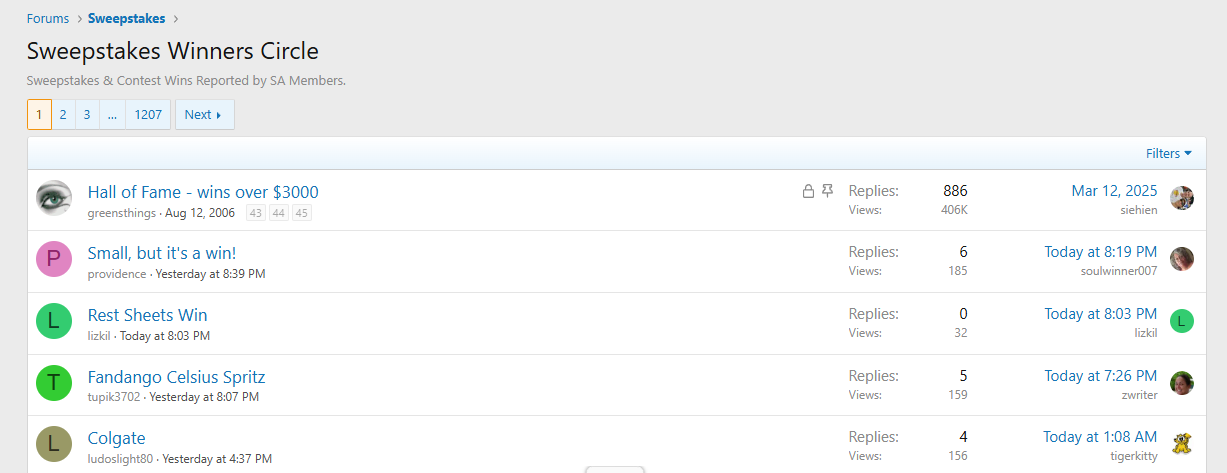The image size is (1227, 473).
Task: Open the Filters dropdown
Action: tap(1168, 153)
